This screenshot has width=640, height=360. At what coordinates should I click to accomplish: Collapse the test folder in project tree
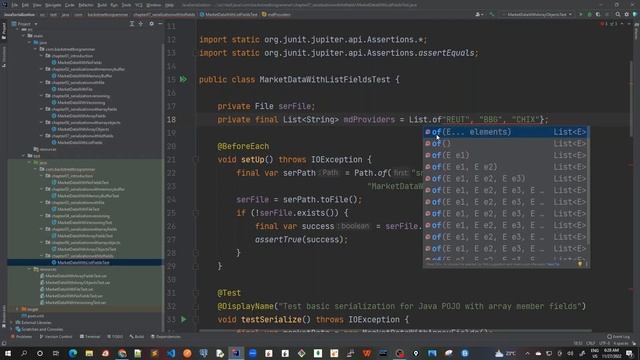pyautogui.click(x=24, y=156)
